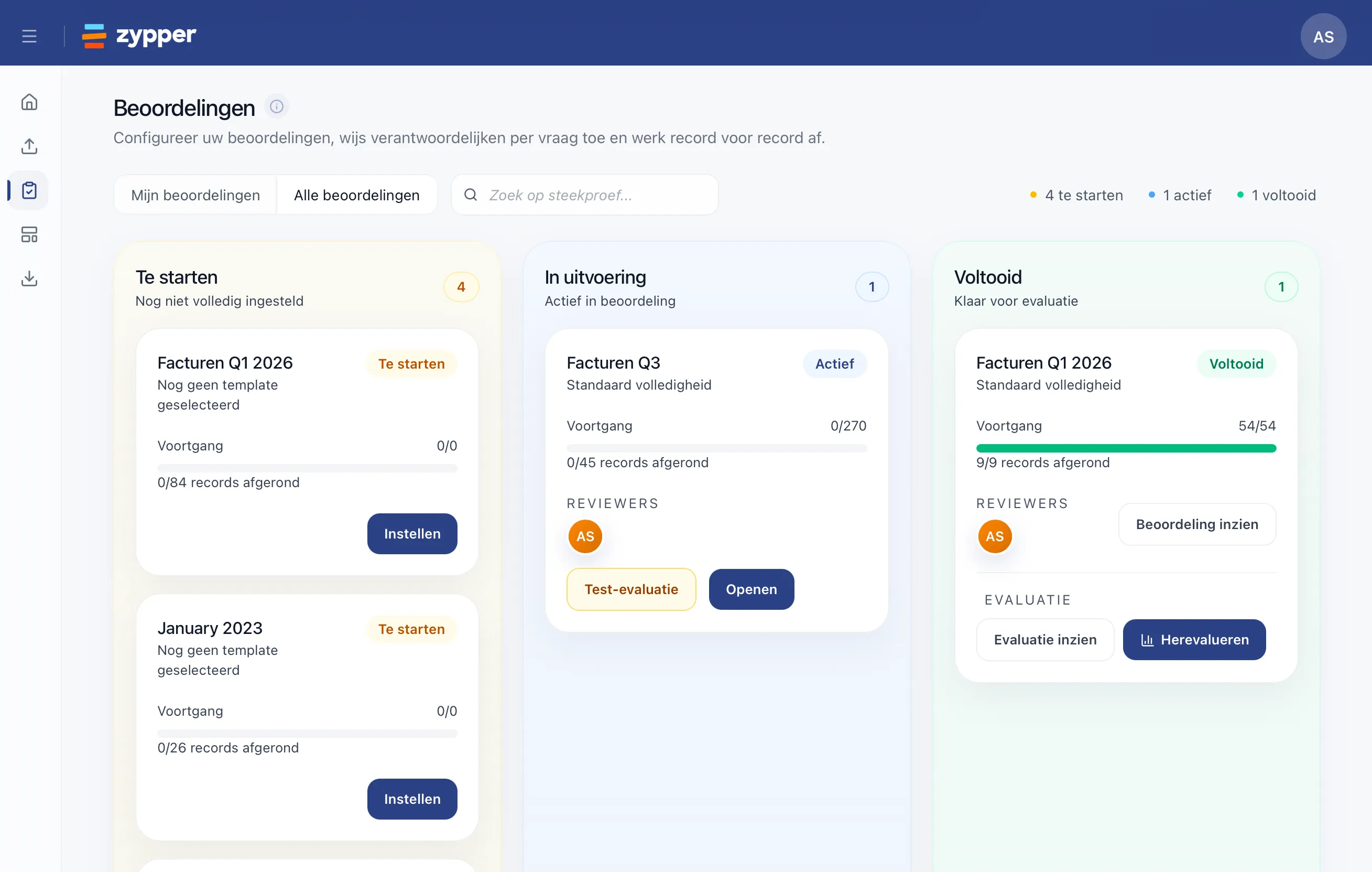
Task: Click the AS reviewer avatar on Facturen Q3
Action: tap(585, 536)
